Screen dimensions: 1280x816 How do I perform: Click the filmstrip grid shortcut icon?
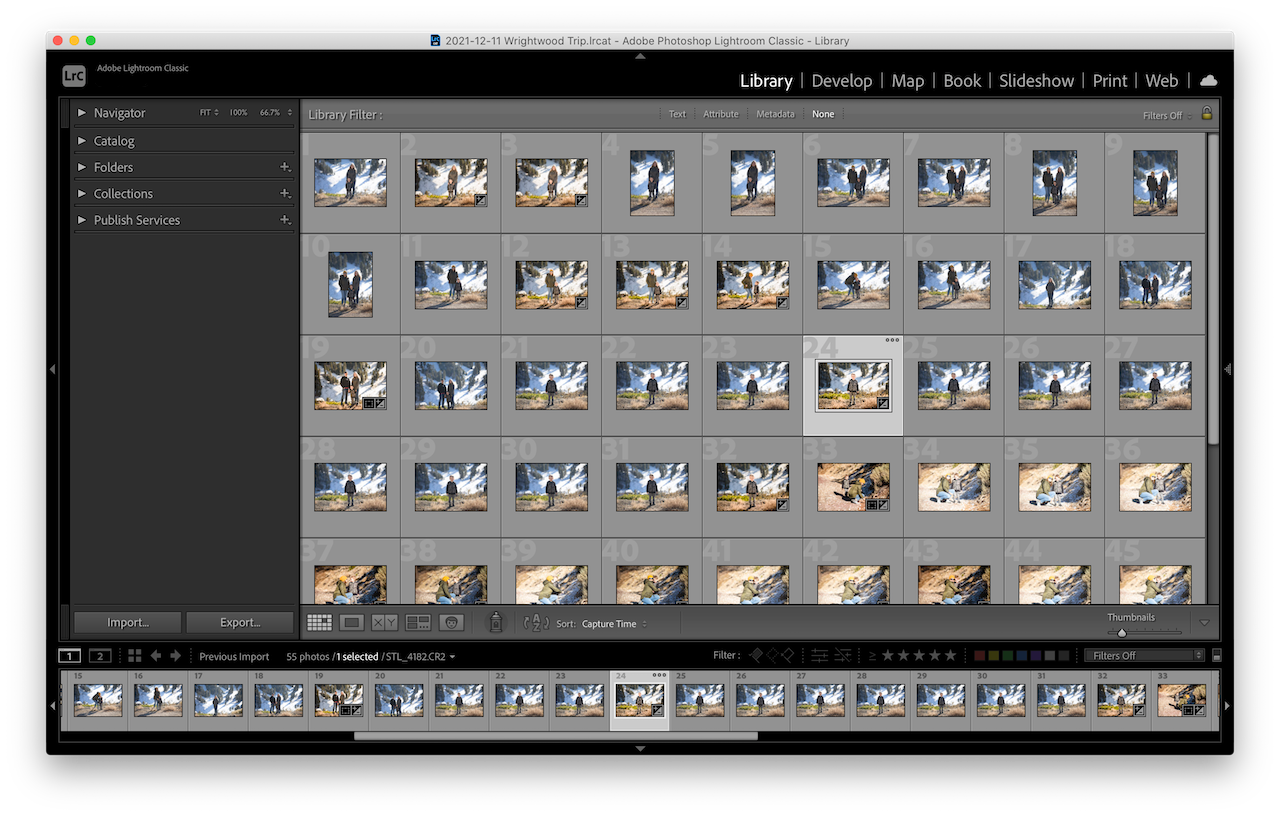point(135,656)
